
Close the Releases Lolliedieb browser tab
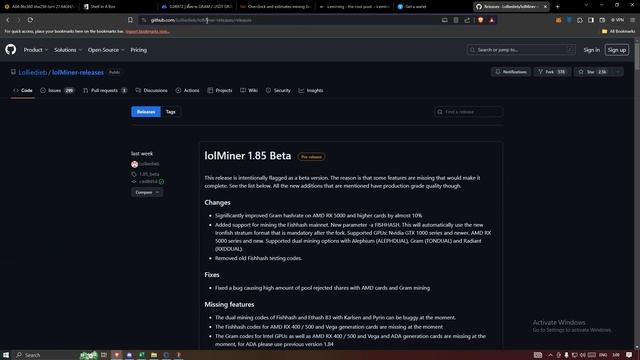pyautogui.click(x=545, y=7)
